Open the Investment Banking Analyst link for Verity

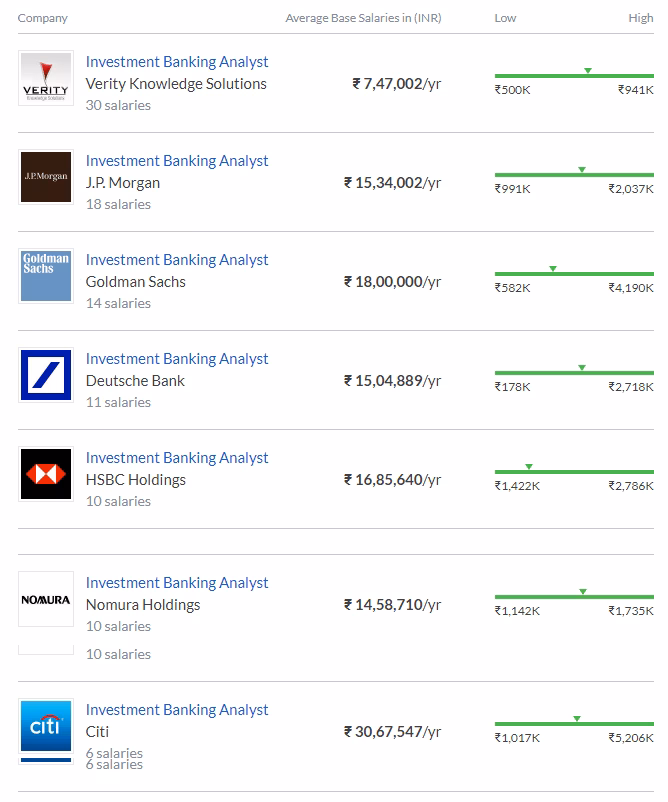[x=177, y=61]
